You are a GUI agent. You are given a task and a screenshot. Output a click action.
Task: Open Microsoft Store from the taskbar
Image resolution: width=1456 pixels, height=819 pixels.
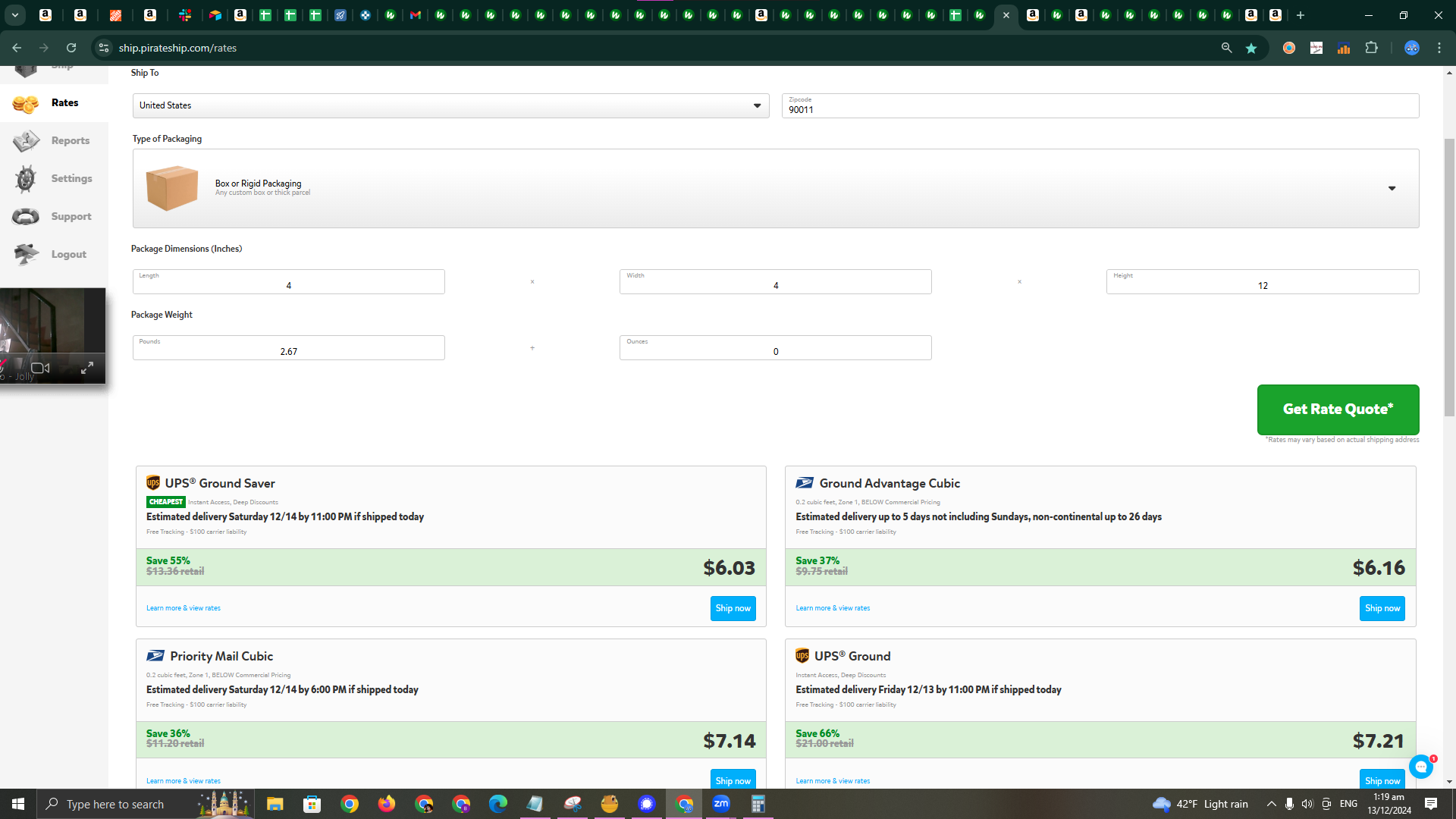coord(312,804)
